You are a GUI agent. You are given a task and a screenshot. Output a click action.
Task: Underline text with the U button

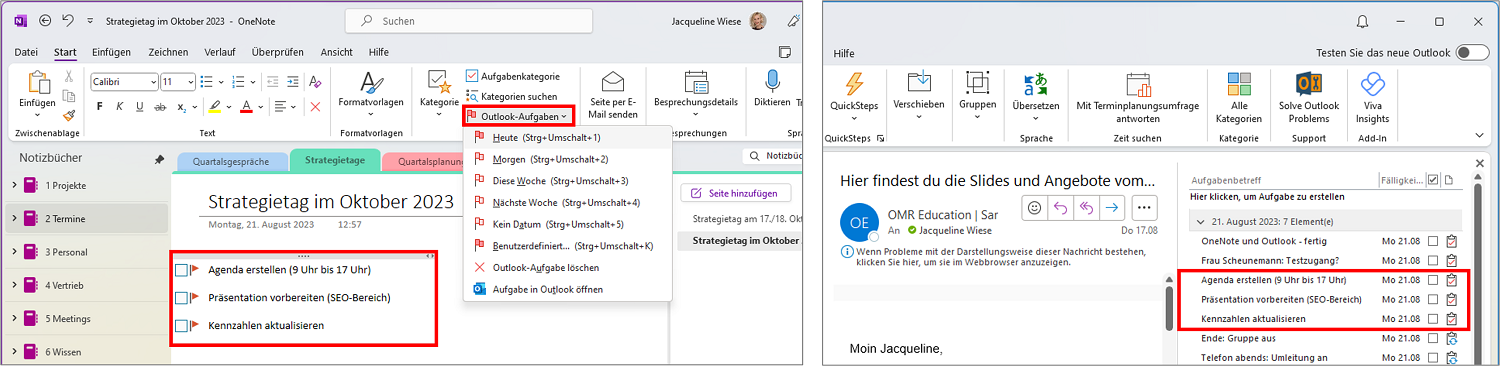[139, 107]
